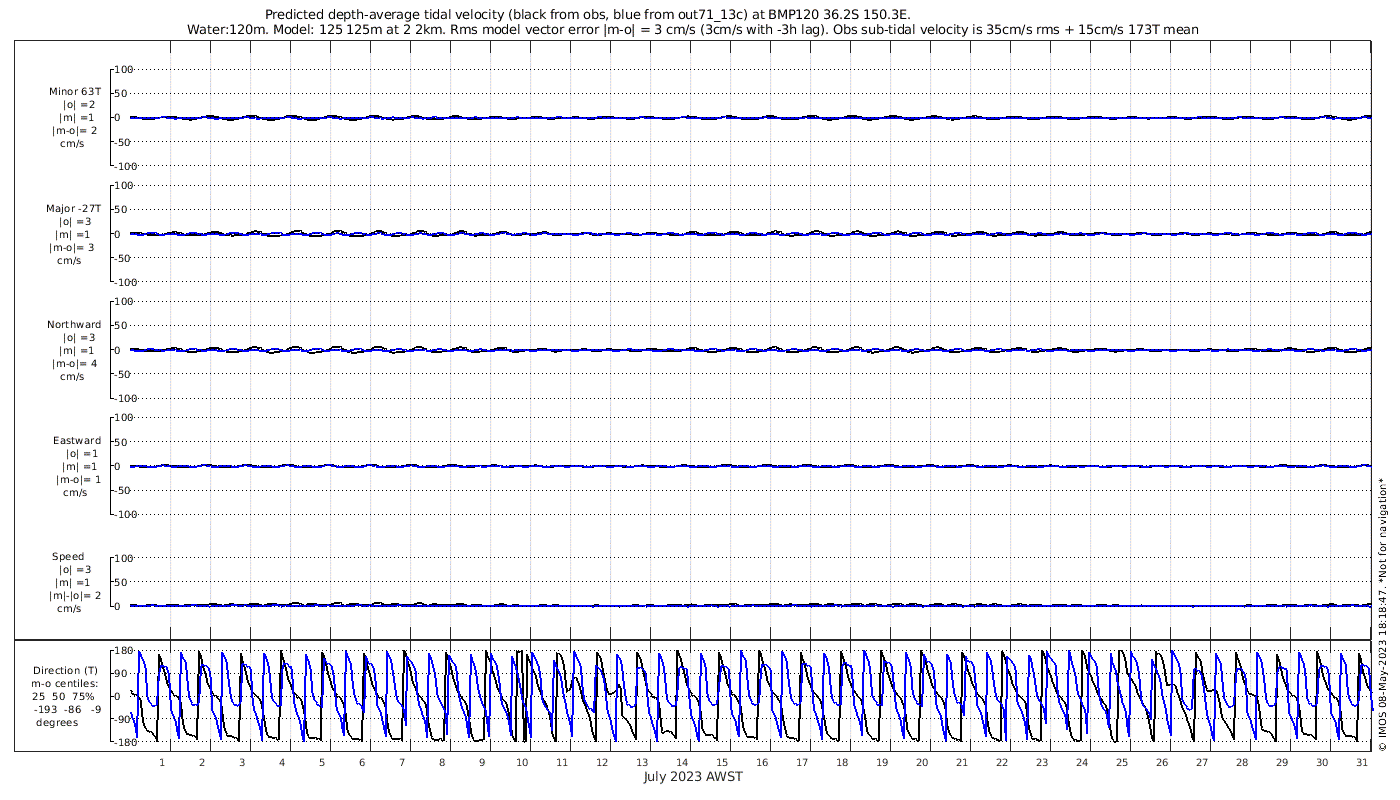Click the "-193 -86 -9" centile values
This screenshot has width=1400, height=800.
tap(67, 710)
